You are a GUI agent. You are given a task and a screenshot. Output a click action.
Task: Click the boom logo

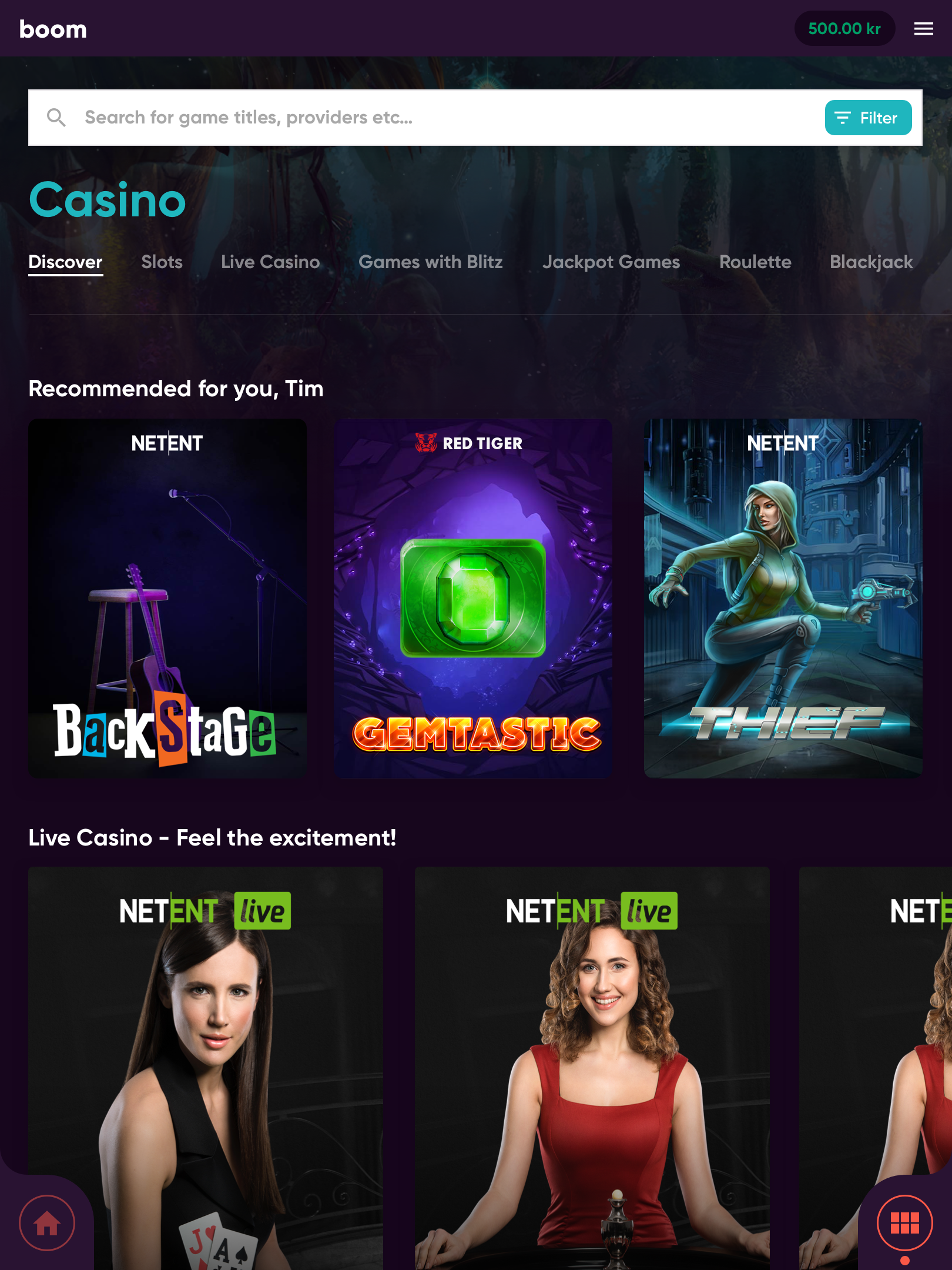point(53,29)
